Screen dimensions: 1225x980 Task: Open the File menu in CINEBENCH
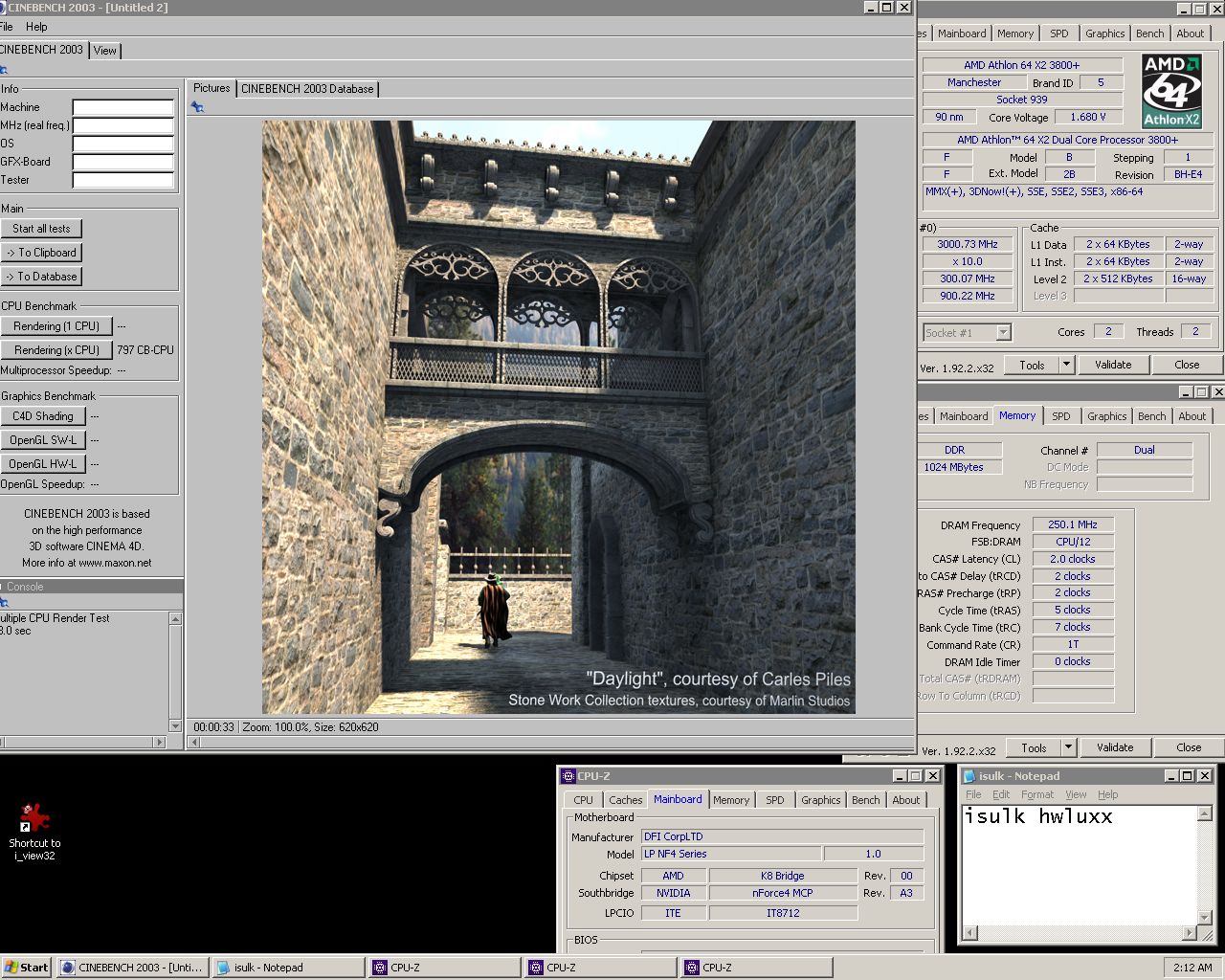point(7,27)
